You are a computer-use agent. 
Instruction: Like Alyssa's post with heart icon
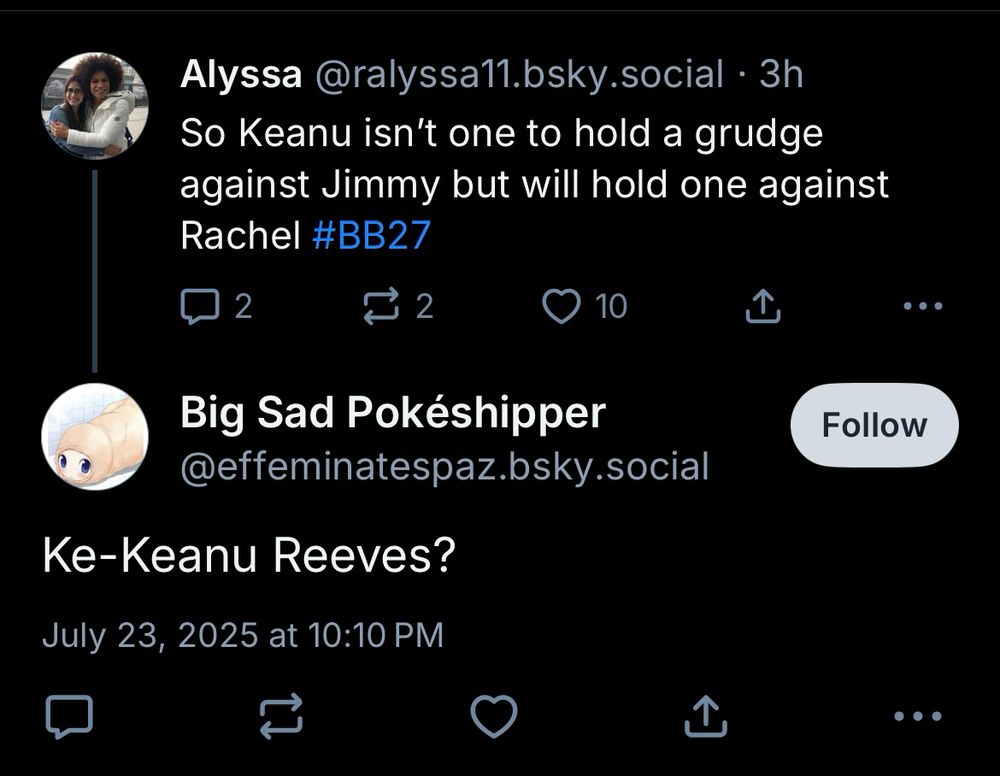[561, 306]
